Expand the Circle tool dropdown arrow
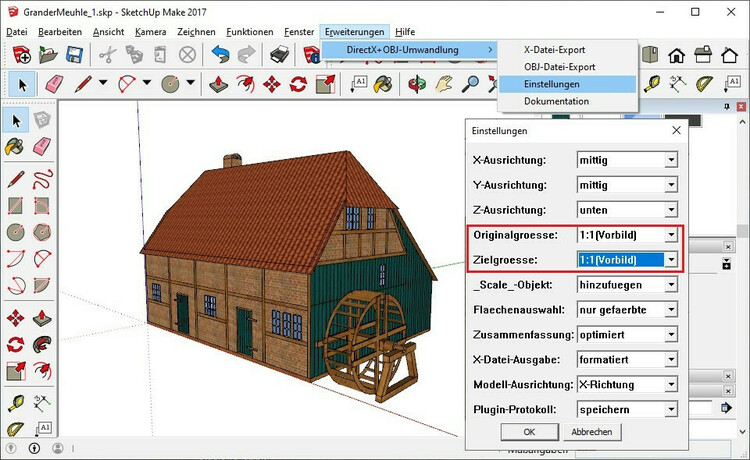 190,83
